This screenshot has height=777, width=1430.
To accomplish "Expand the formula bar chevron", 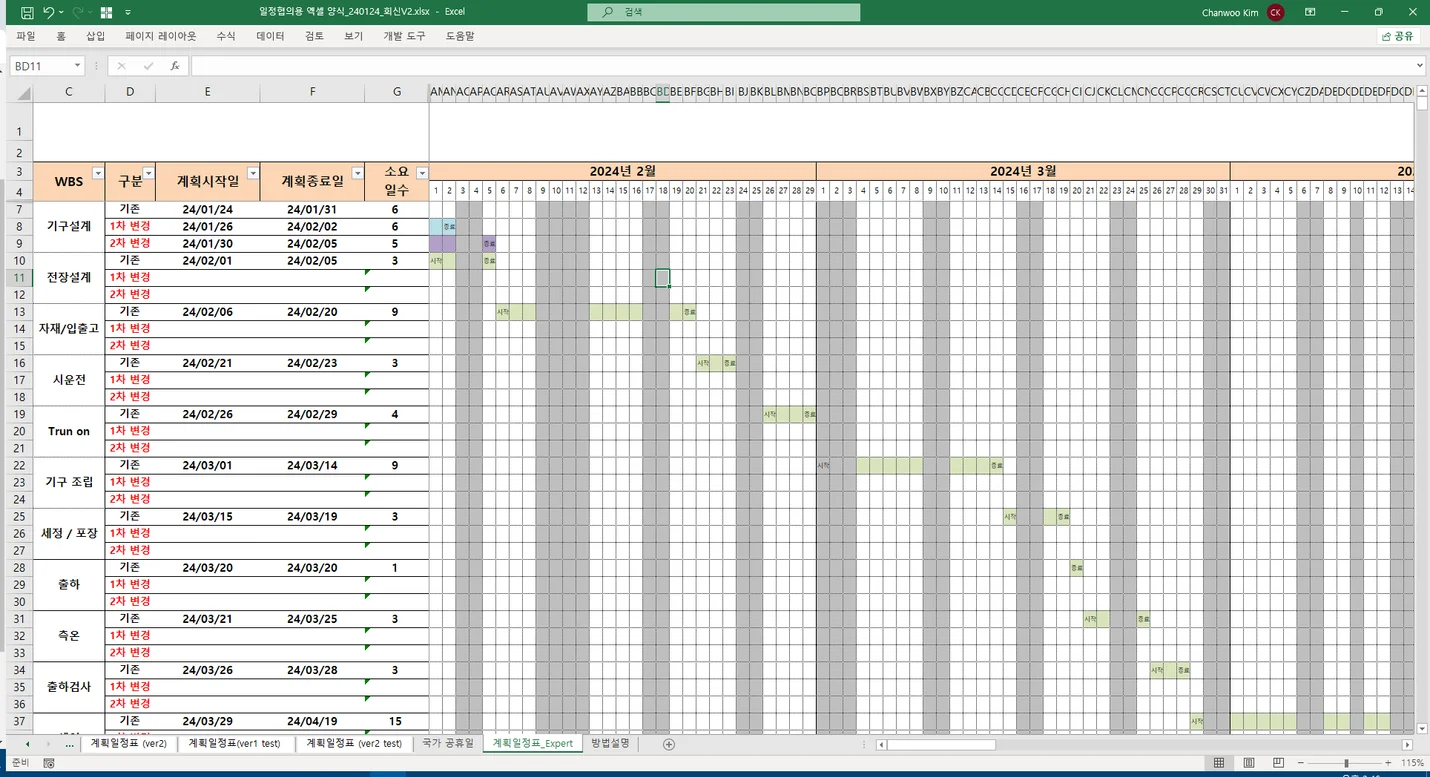I will click(x=1420, y=66).
